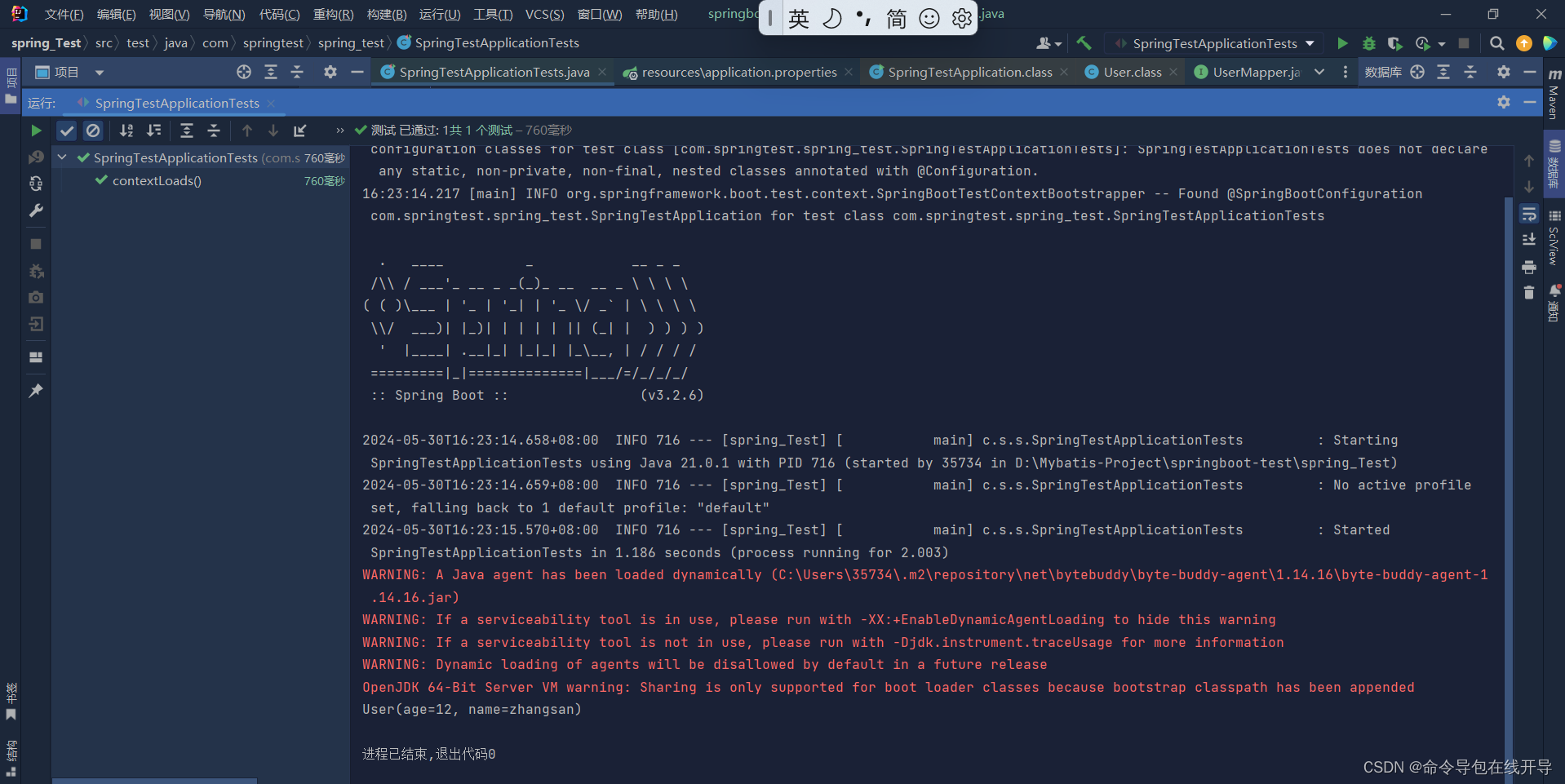Expand all test tree nodes in Run panel
The height and width of the screenshot is (784, 1565).
(187, 131)
